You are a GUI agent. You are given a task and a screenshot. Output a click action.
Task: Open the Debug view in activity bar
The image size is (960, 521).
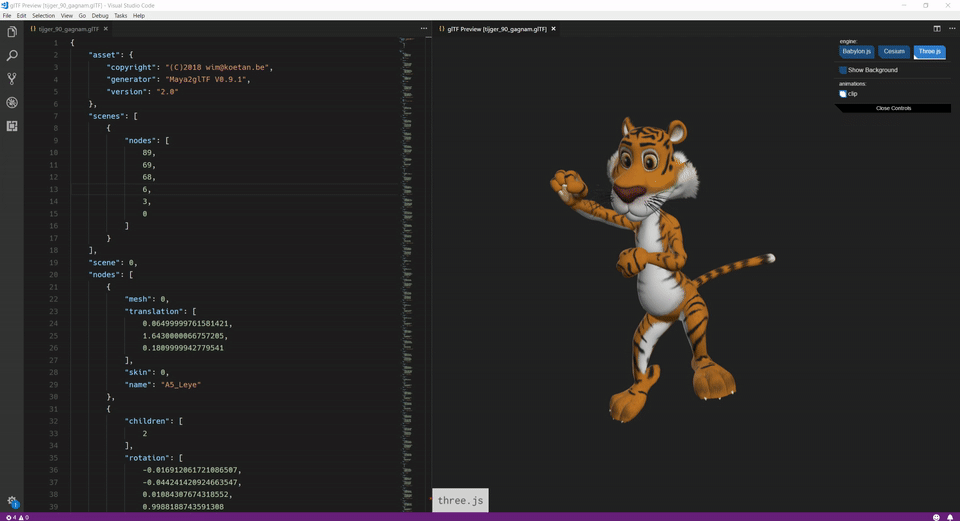pyautogui.click(x=12, y=102)
